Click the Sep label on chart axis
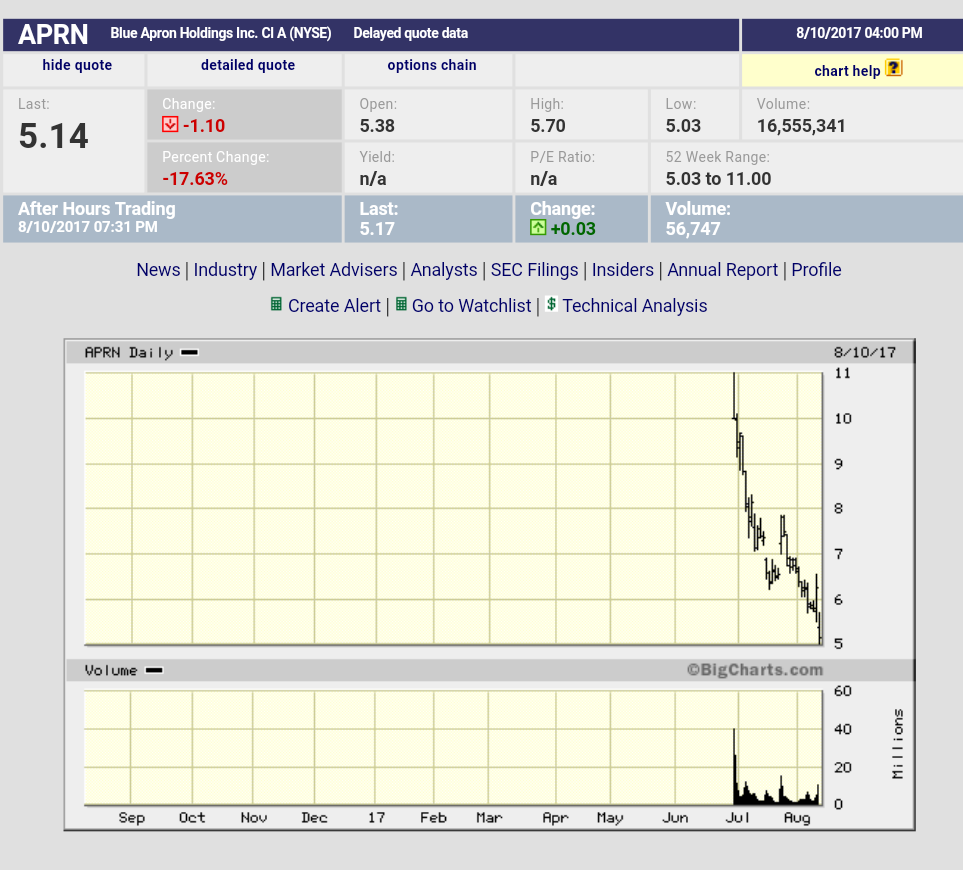This screenshot has height=870, width=963. [x=131, y=818]
